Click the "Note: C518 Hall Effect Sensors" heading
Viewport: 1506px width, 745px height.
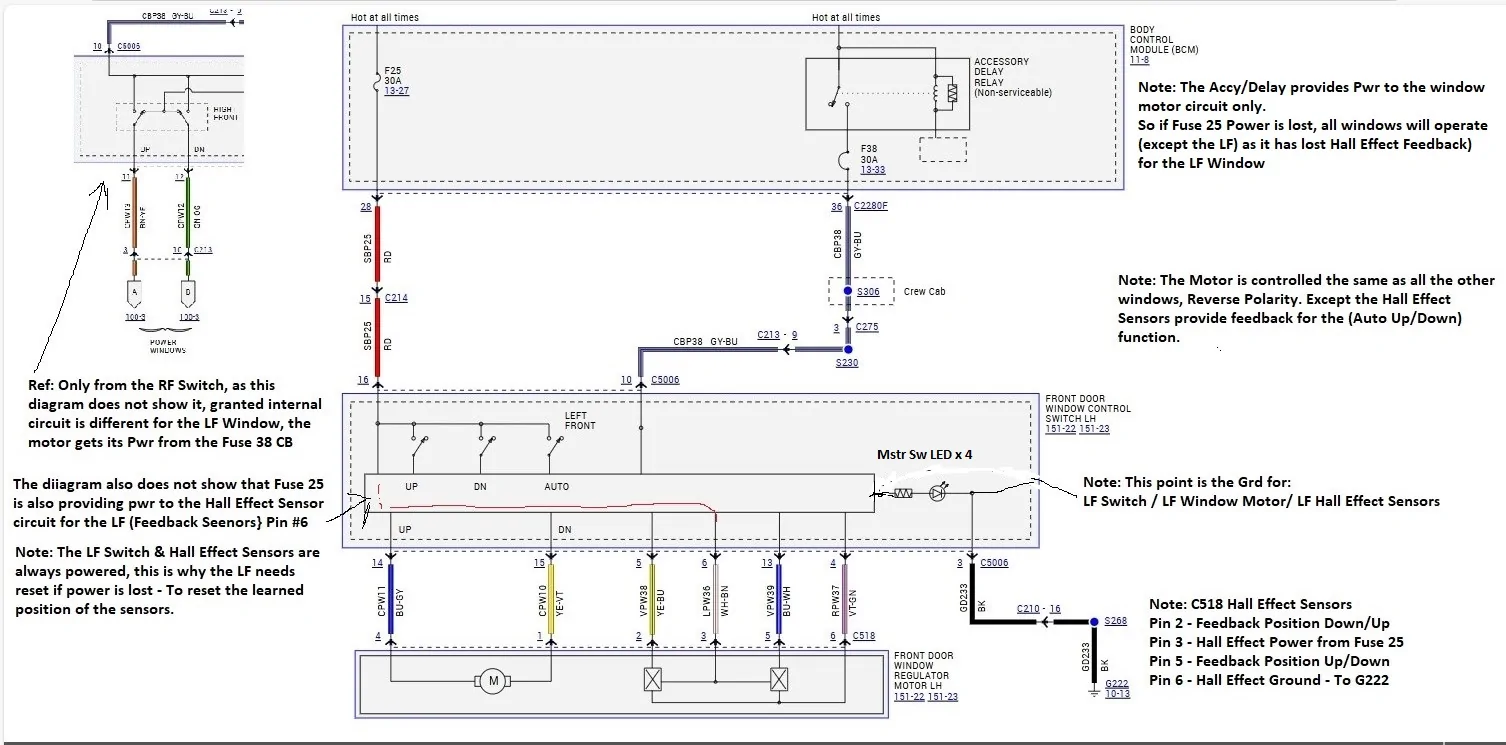pos(1250,604)
